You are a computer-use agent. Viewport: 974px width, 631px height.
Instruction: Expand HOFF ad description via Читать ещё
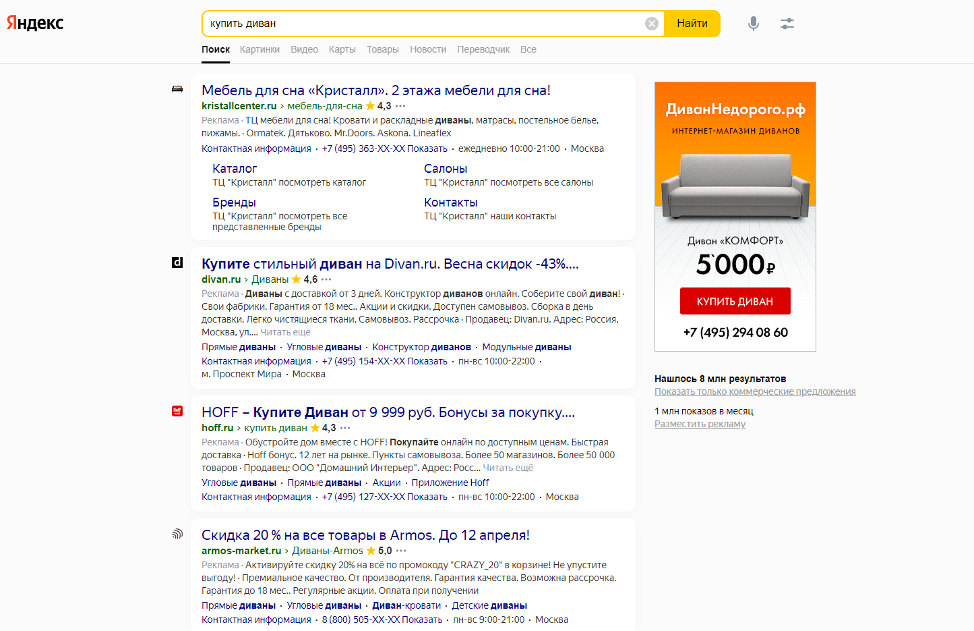508,467
